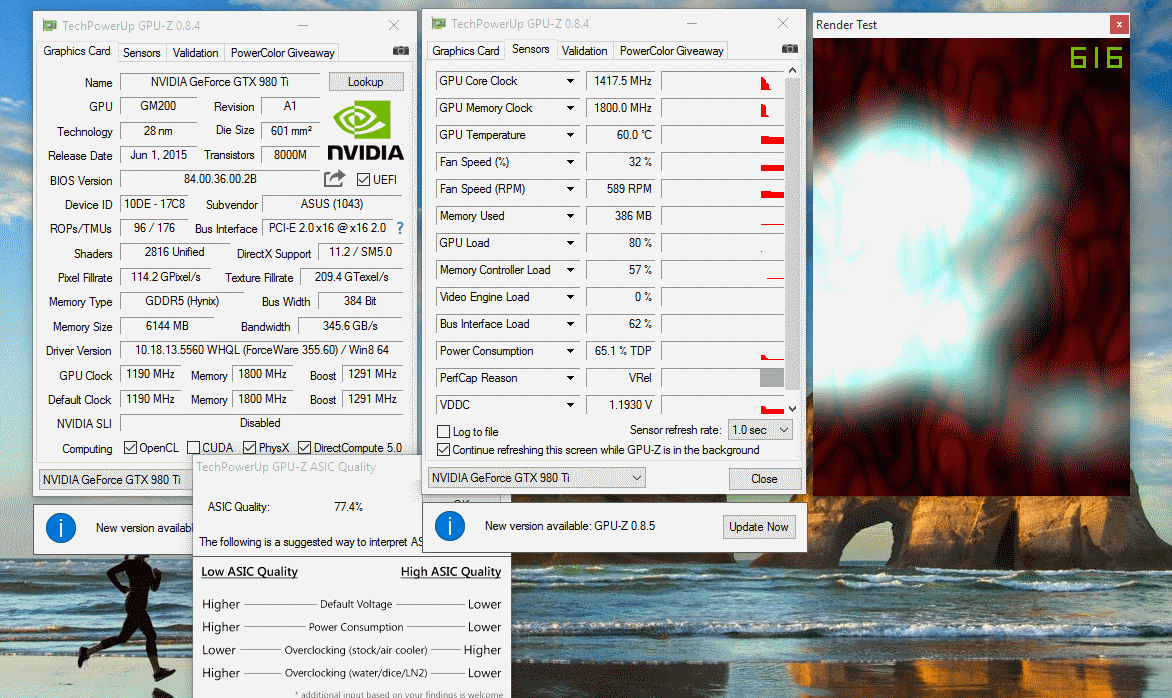Open the GPU Temperature sensor dropdown

tap(570, 135)
